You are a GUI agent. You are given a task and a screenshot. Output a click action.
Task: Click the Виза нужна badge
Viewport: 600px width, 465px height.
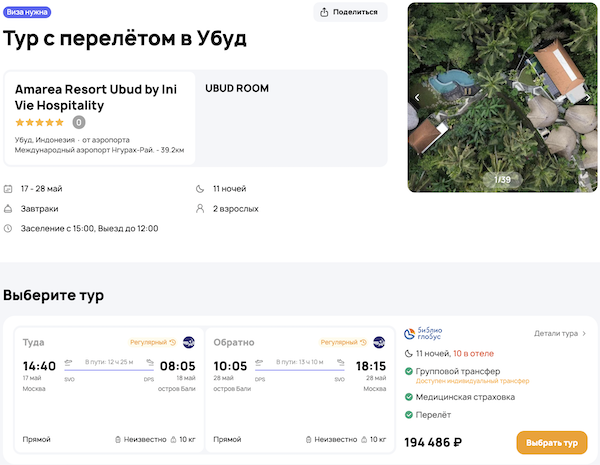28,12
